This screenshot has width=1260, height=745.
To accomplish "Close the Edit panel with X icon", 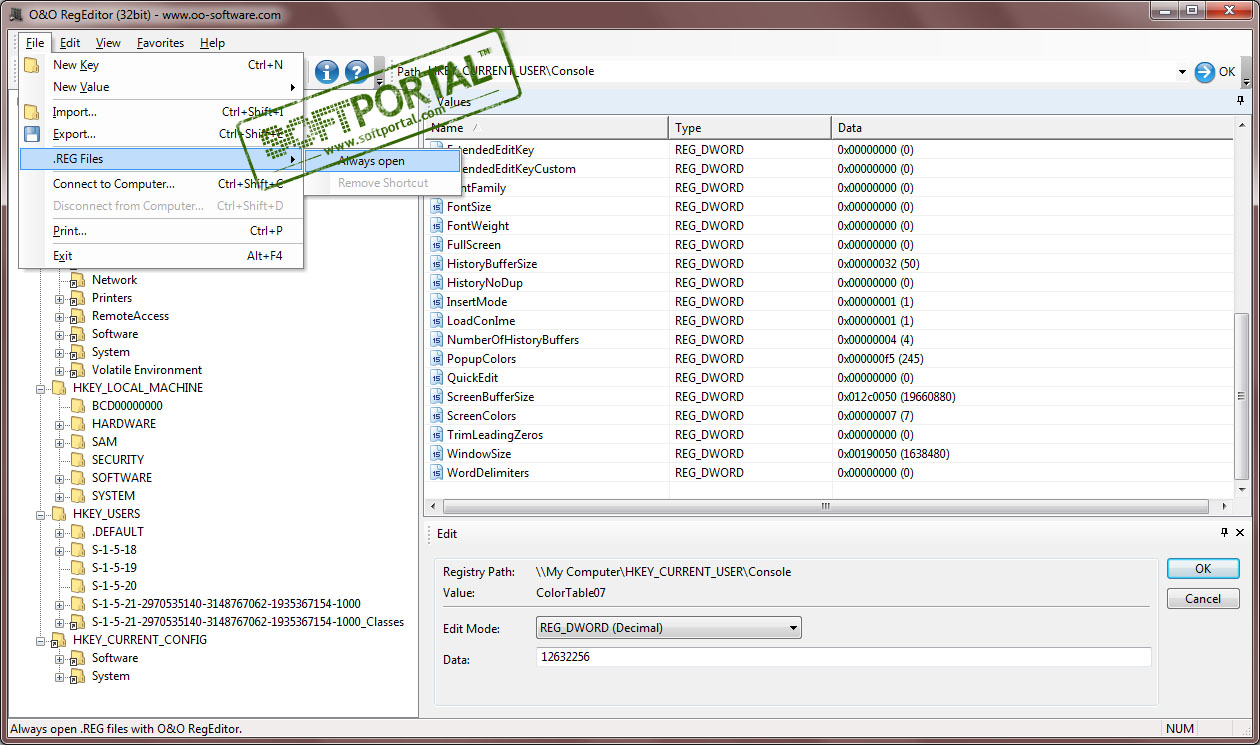I will pyautogui.click(x=1241, y=534).
